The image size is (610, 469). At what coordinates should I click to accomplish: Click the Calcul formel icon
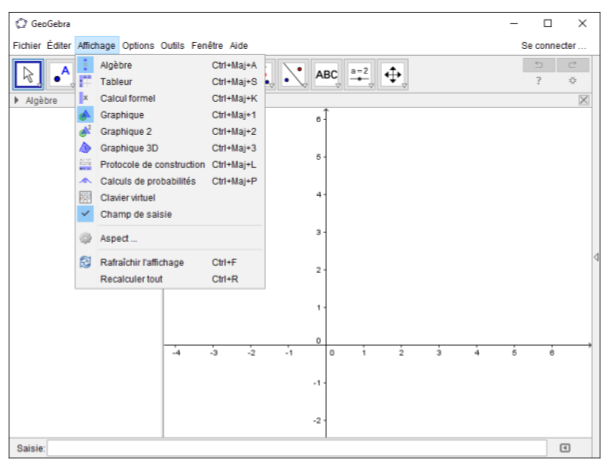click(x=84, y=98)
